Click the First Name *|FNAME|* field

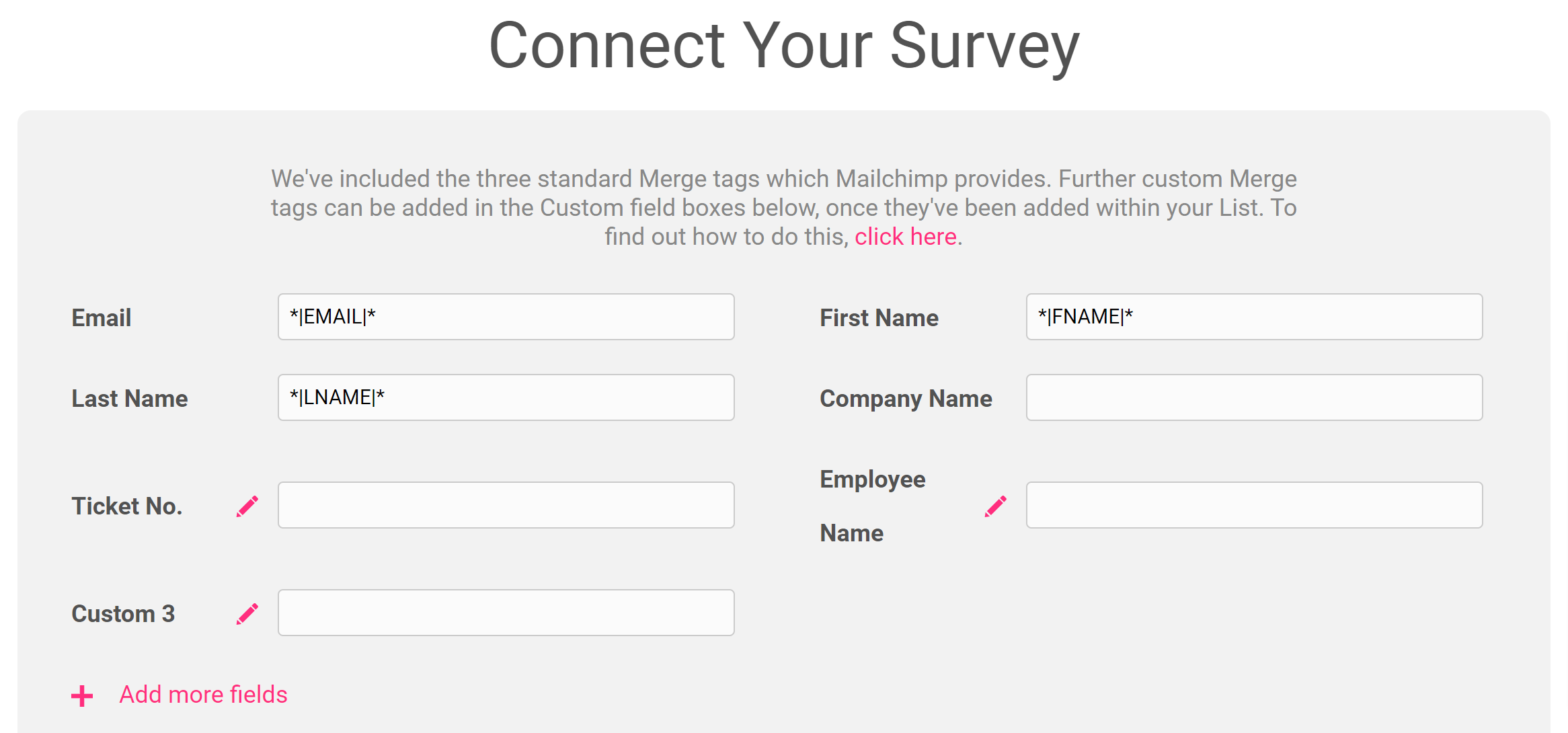[x=1255, y=317]
